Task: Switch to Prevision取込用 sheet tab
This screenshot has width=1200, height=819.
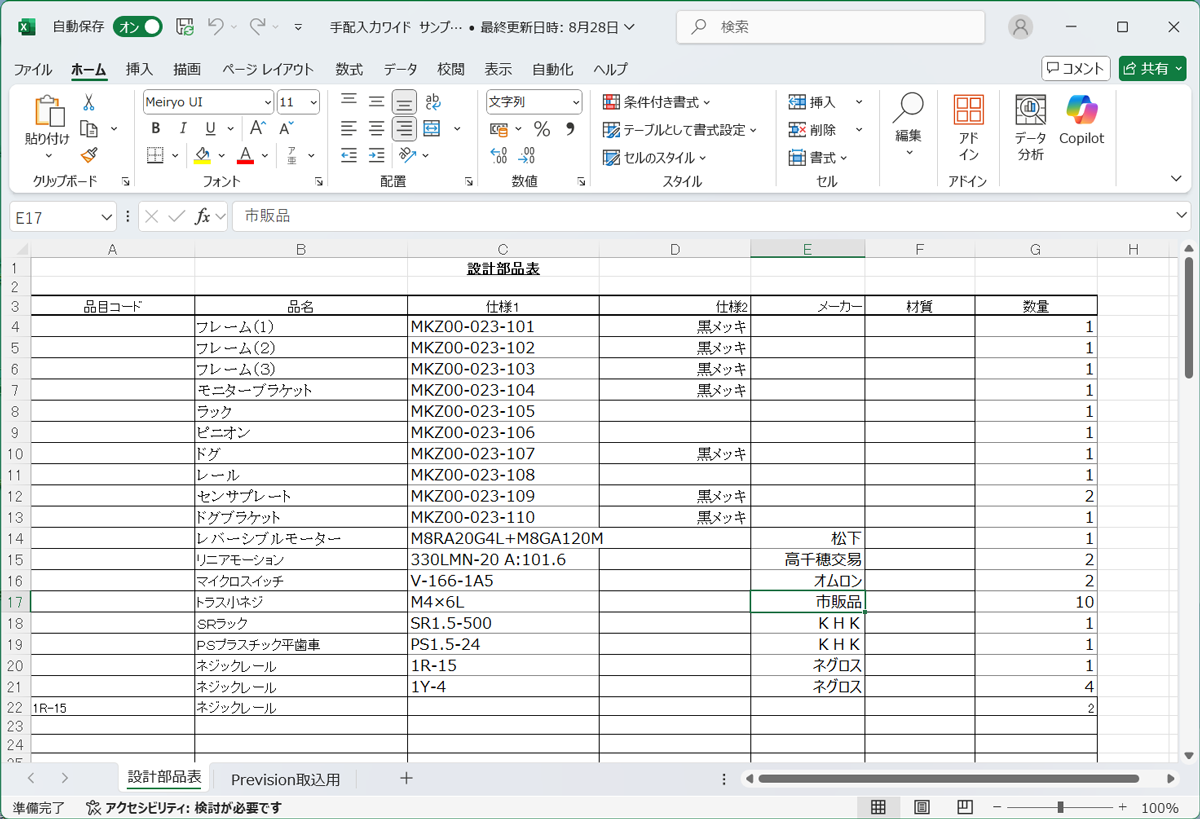Action: pyautogui.click(x=285, y=779)
